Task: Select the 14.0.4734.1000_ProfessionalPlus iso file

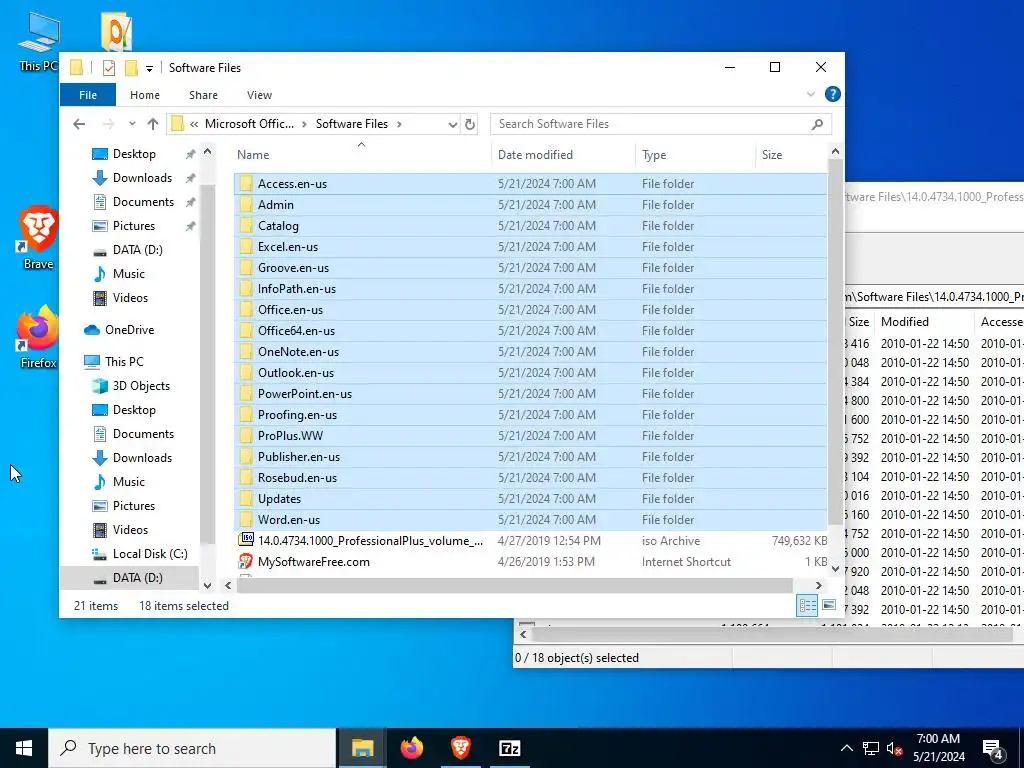Action: tap(530, 541)
